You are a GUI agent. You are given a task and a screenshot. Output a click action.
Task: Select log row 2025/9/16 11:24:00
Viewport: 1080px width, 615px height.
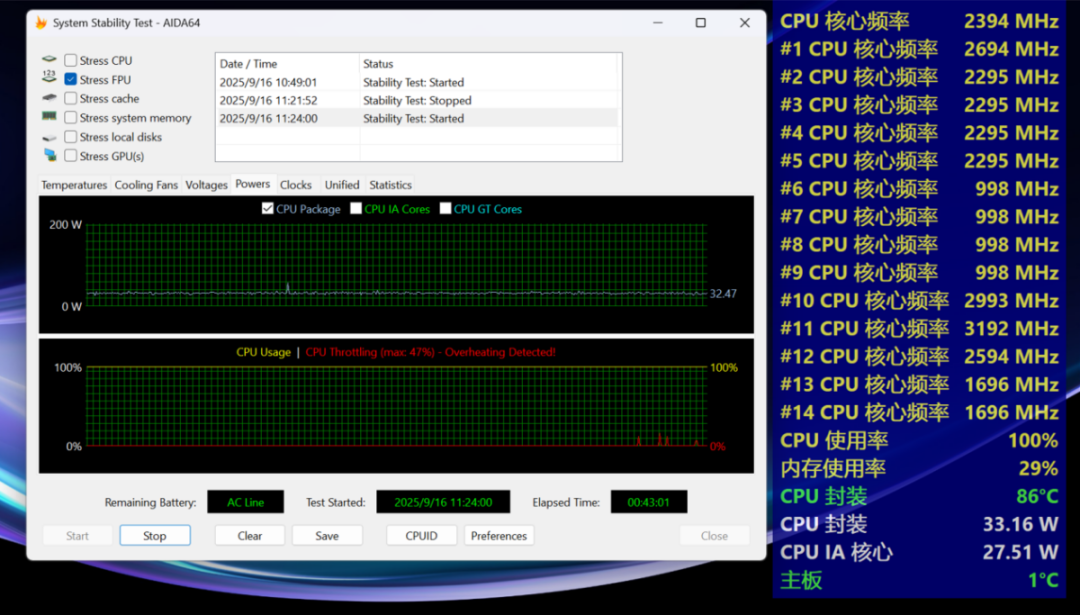(x=418, y=118)
